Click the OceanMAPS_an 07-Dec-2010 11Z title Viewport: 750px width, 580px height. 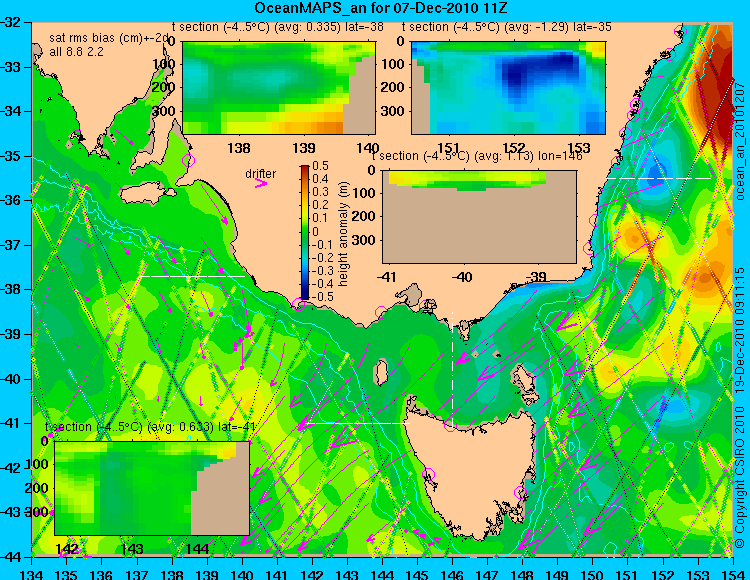point(381,8)
